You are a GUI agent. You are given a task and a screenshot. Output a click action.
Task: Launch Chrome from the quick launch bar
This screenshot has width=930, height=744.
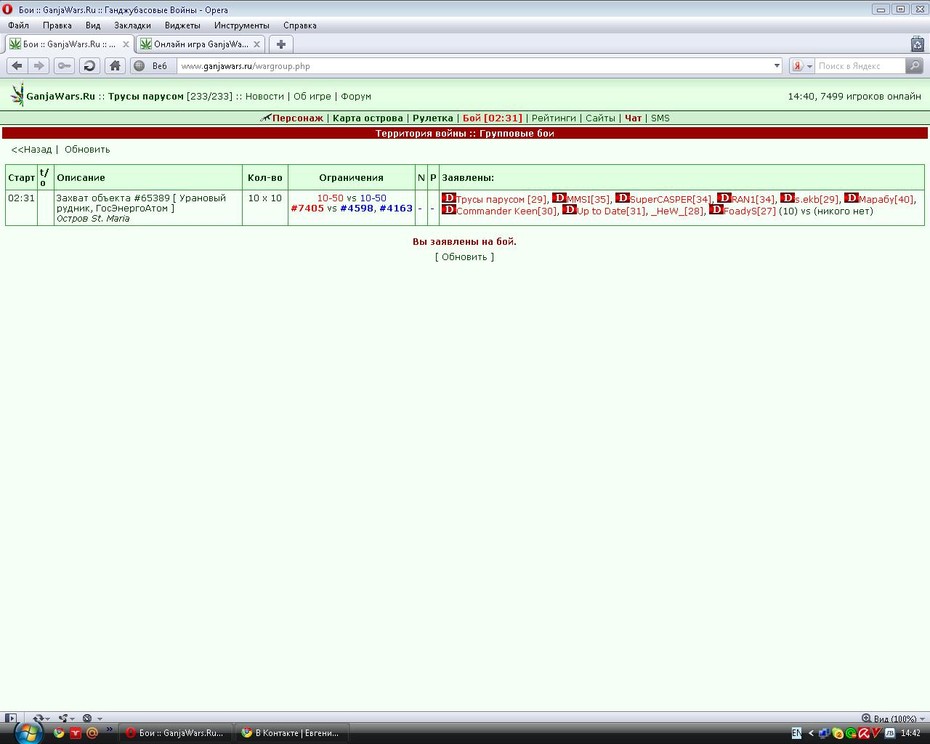pyautogui.click(x=59, y=733)
